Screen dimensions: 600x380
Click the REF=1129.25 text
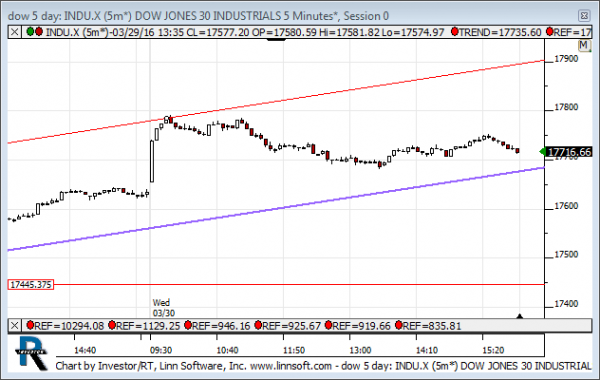pos(148,326)
